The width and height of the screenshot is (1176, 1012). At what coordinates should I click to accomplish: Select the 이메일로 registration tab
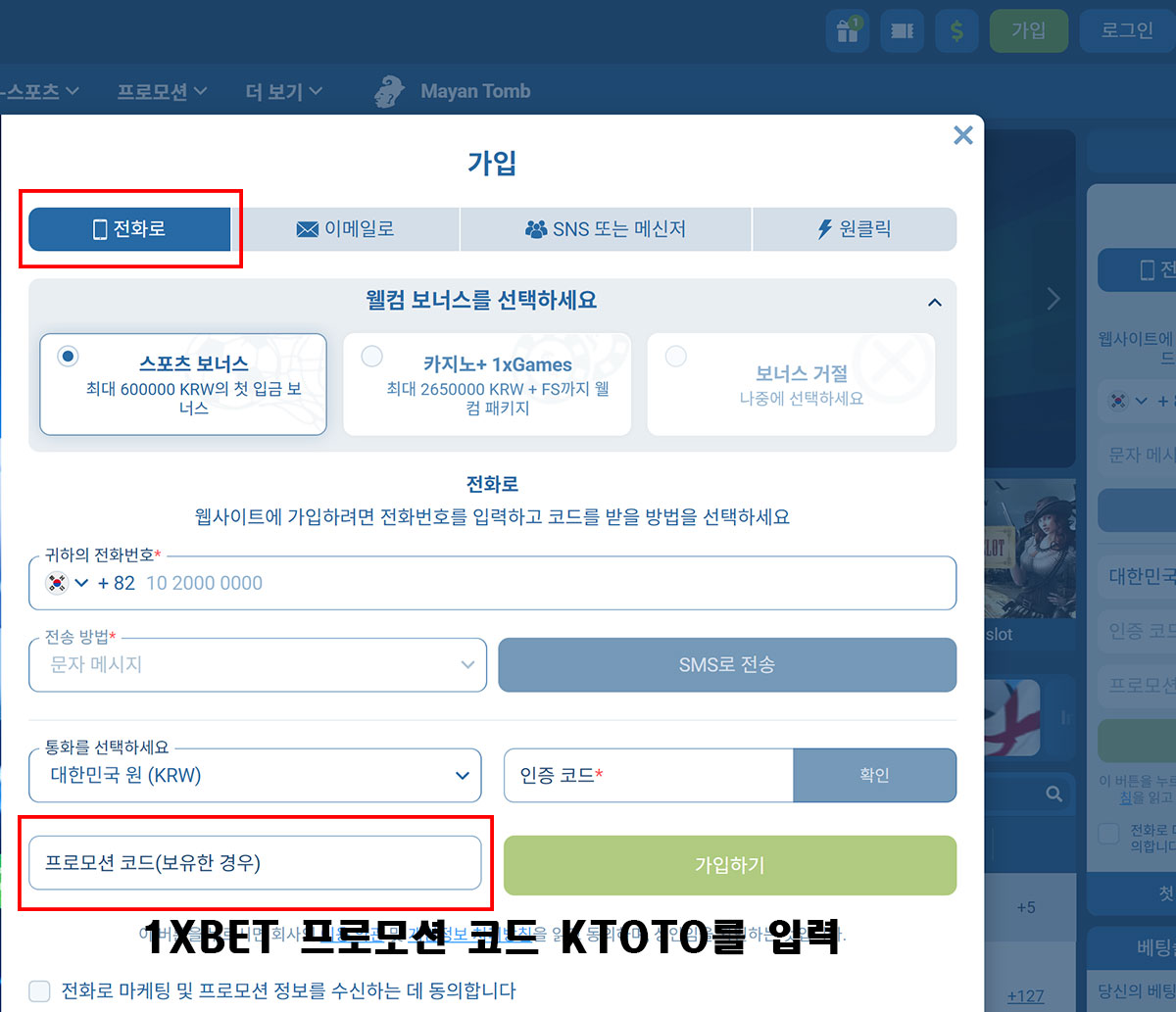point(345,229)
